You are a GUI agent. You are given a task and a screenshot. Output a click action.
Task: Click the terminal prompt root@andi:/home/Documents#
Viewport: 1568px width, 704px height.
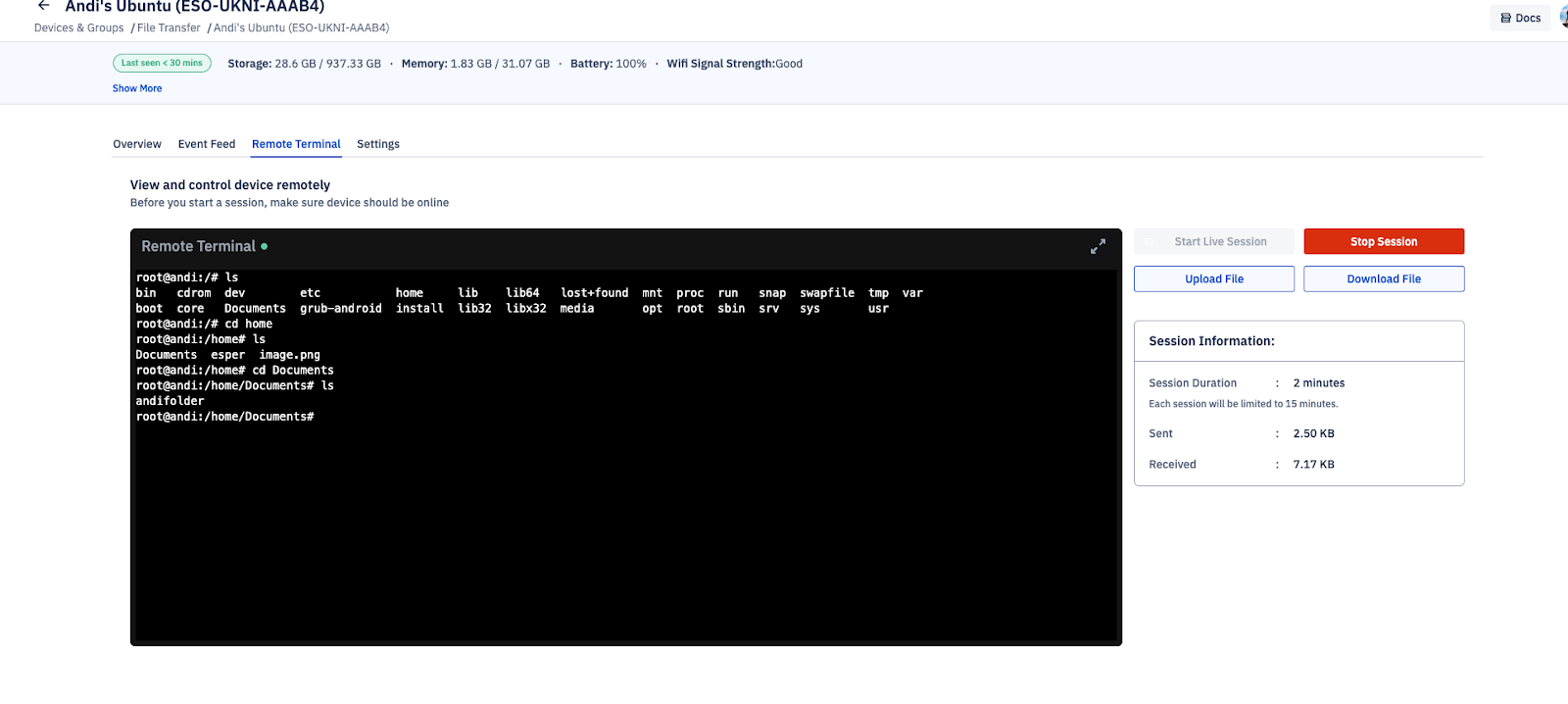(224, 417)
